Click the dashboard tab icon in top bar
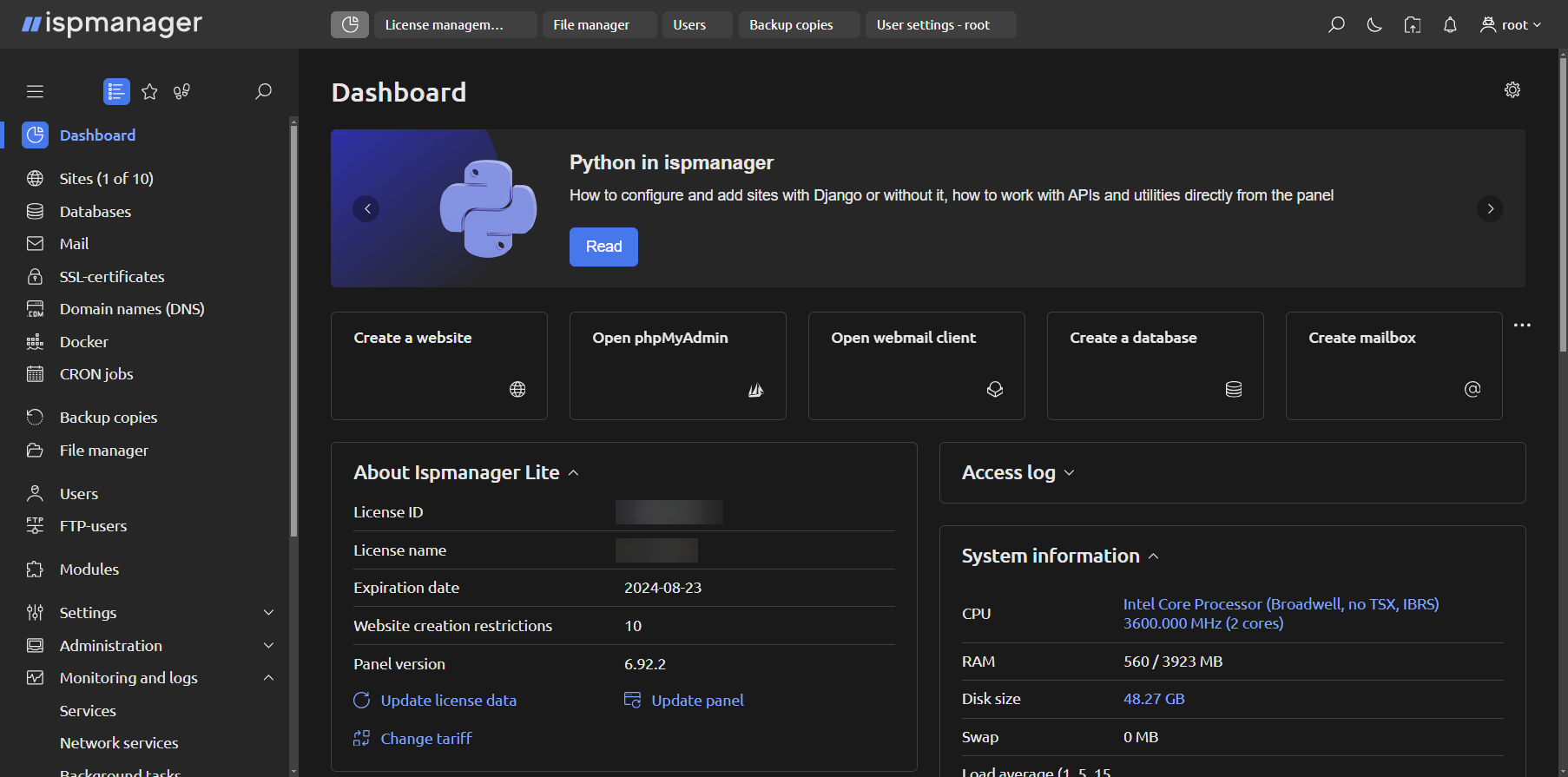Image resolution: width=1568 pixels, height=777 pixels. tap(350, 25)
